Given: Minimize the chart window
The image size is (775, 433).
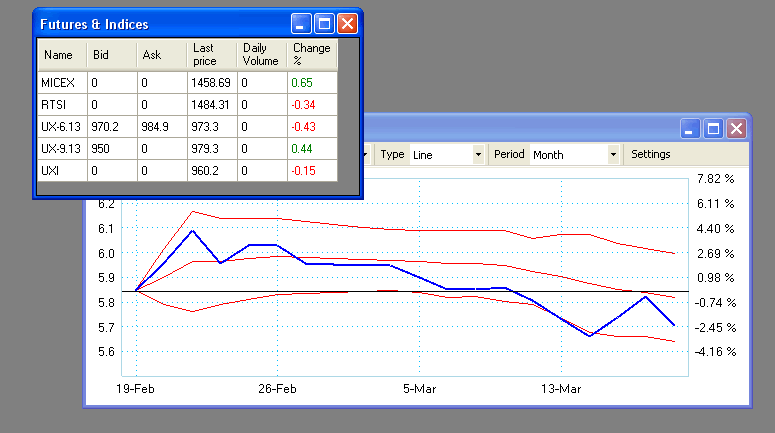Looking at the screenshot, I should pos(689,129).
